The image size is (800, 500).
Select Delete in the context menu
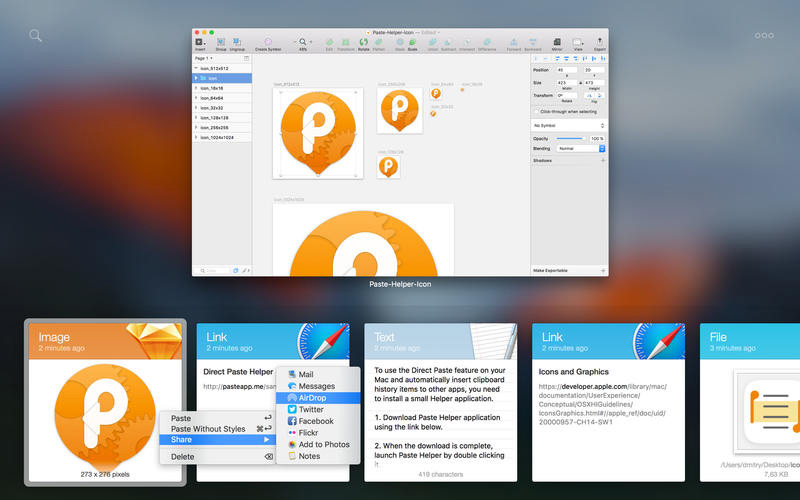[x=183, y=456]
